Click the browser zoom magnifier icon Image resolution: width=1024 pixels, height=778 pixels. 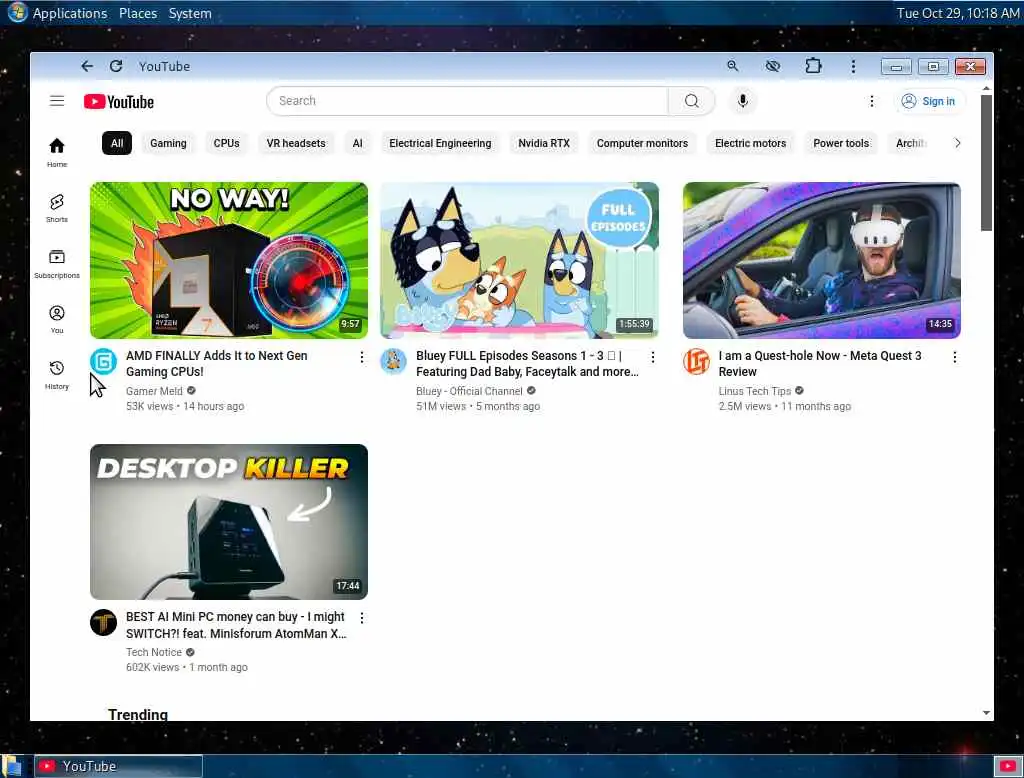tap(733, 66)
